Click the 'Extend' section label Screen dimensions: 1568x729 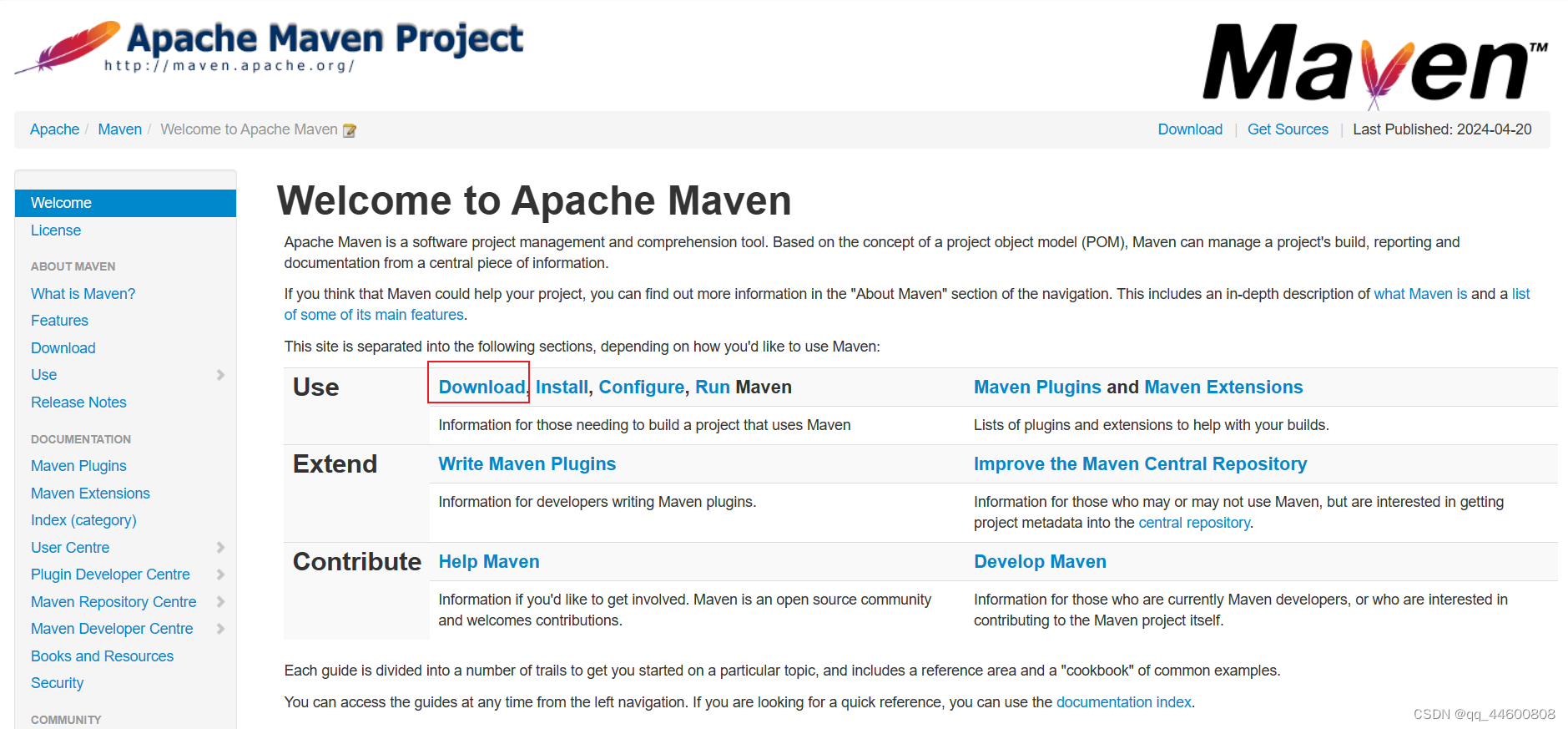335,464
